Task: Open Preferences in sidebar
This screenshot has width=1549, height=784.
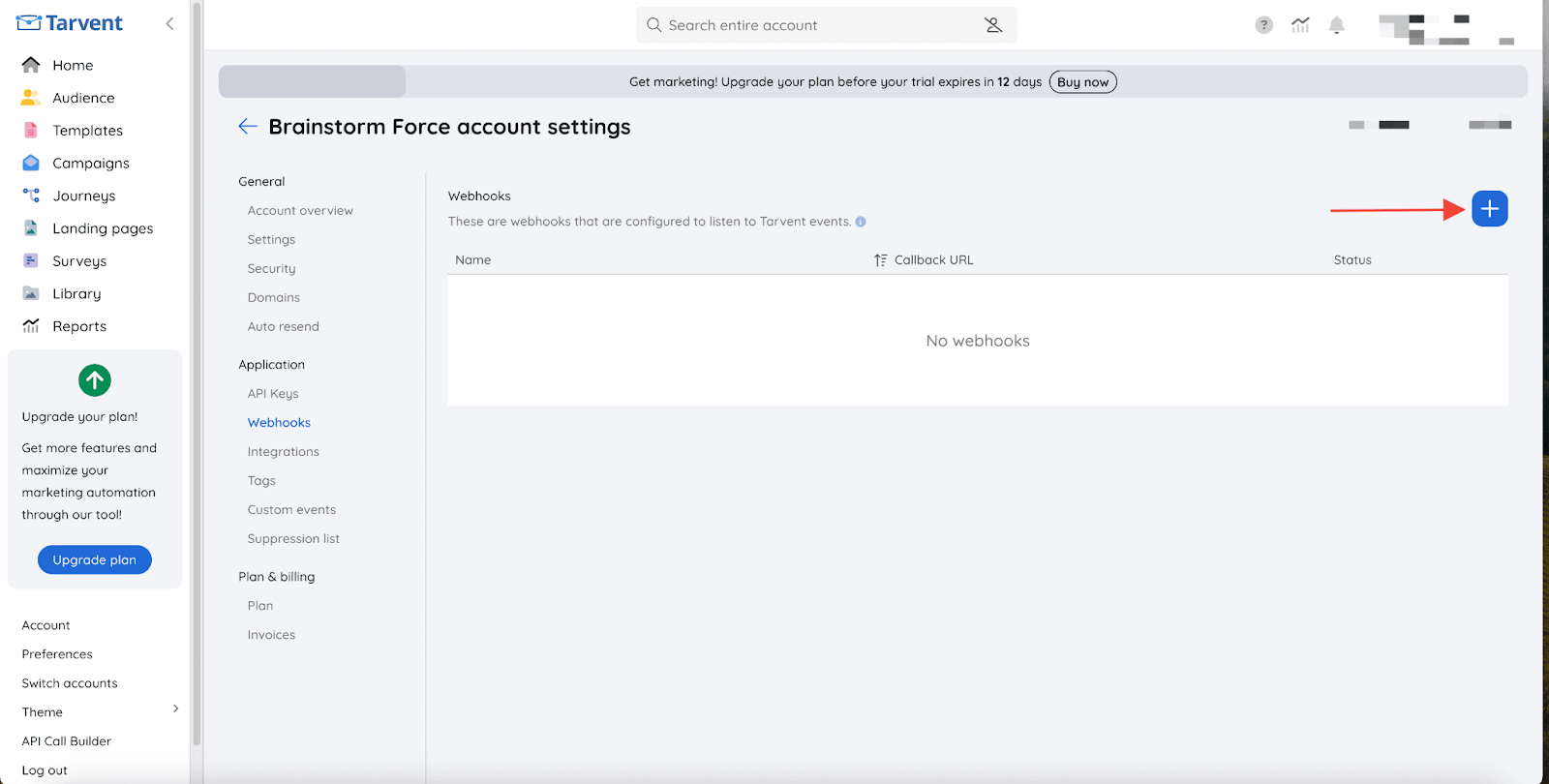Action: click(x=57, y=654)
